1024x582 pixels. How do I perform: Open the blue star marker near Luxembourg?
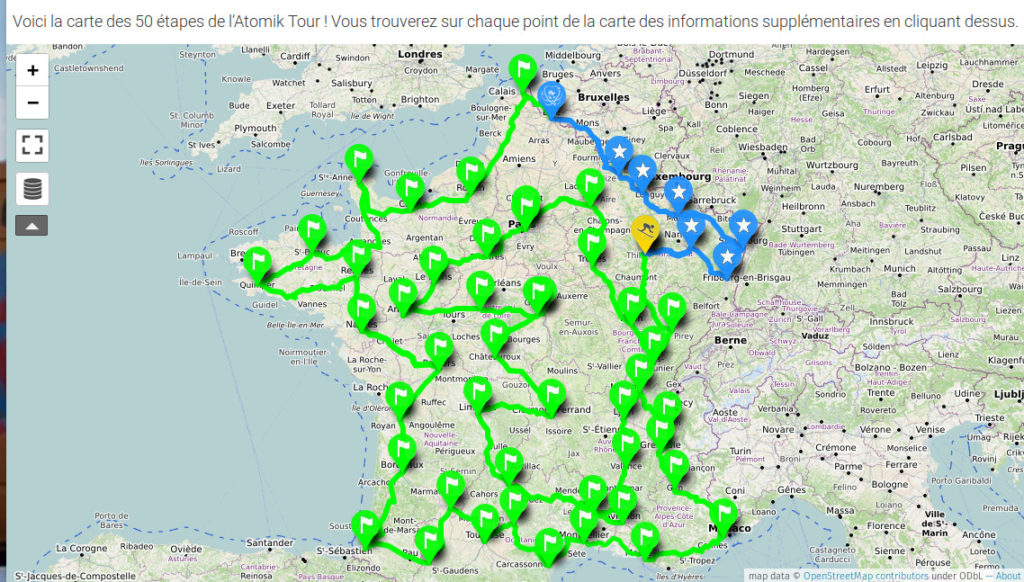[x=643, y=170]
